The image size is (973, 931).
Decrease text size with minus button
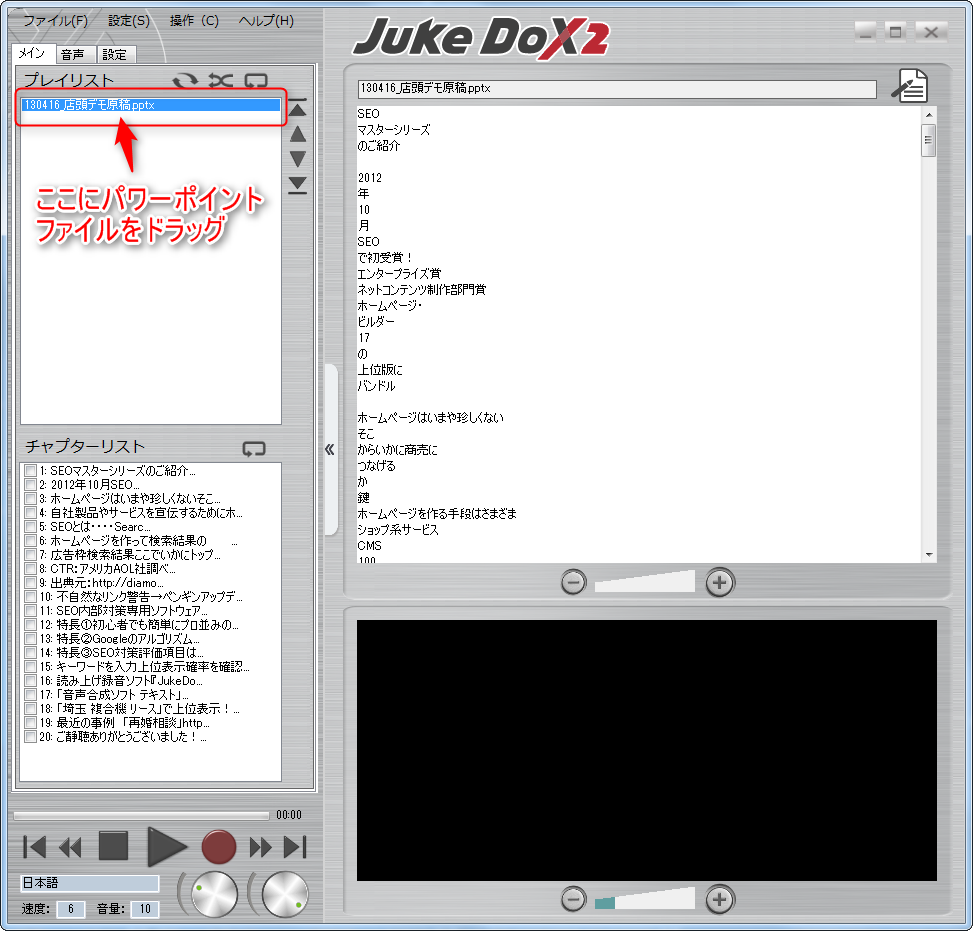tap(573, 582)
